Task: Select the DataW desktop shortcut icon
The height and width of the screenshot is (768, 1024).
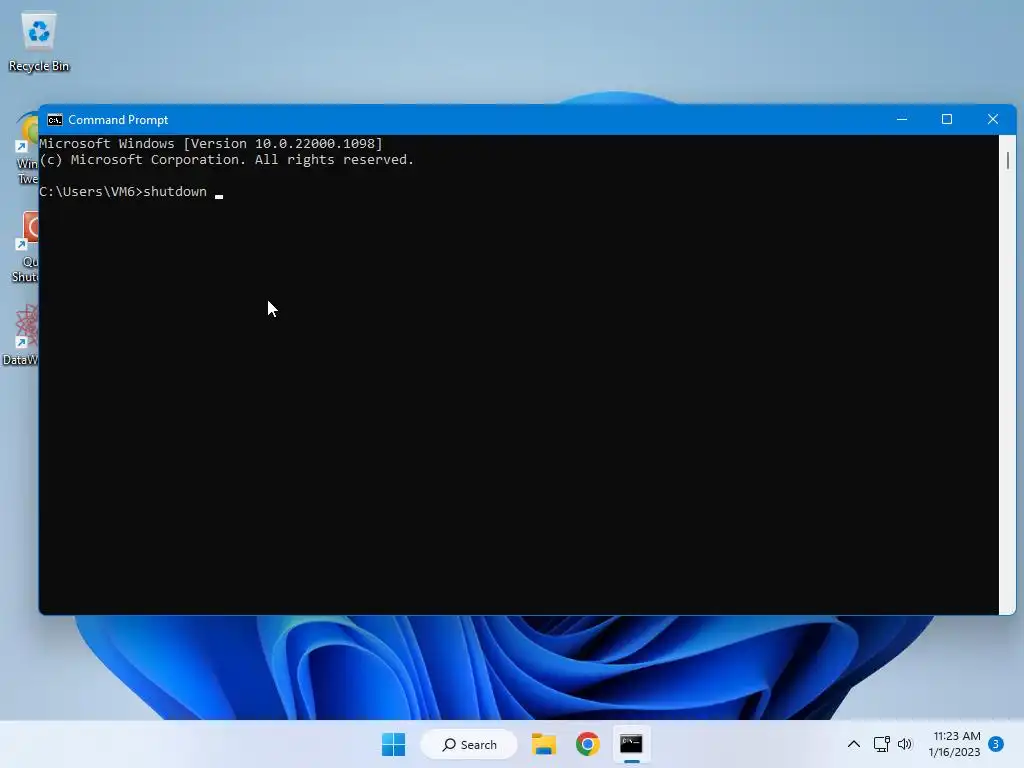Action: pyautogui.click(x=21, y=334)
